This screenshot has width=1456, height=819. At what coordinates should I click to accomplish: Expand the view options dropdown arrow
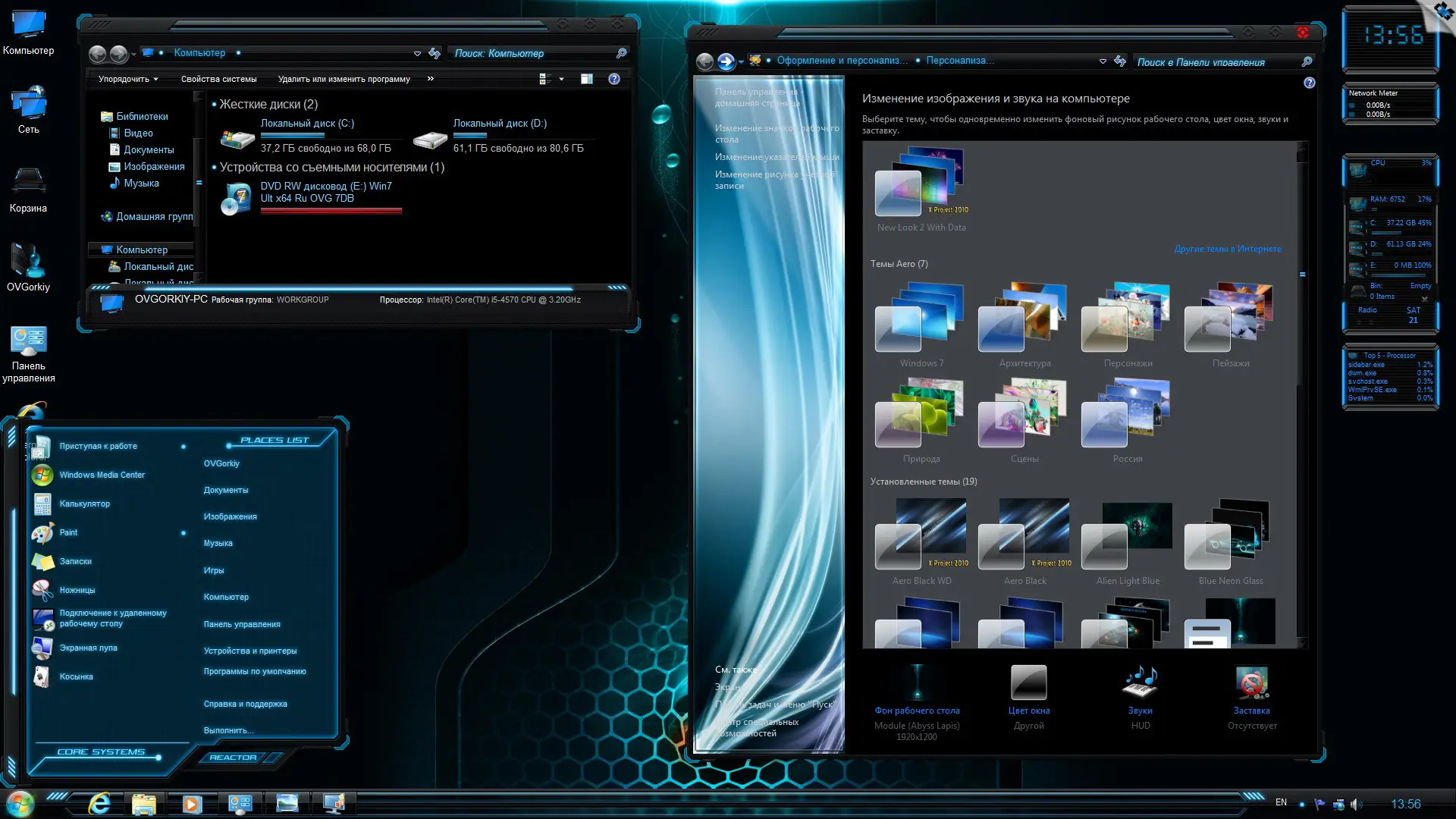click(x=561, y=79)
